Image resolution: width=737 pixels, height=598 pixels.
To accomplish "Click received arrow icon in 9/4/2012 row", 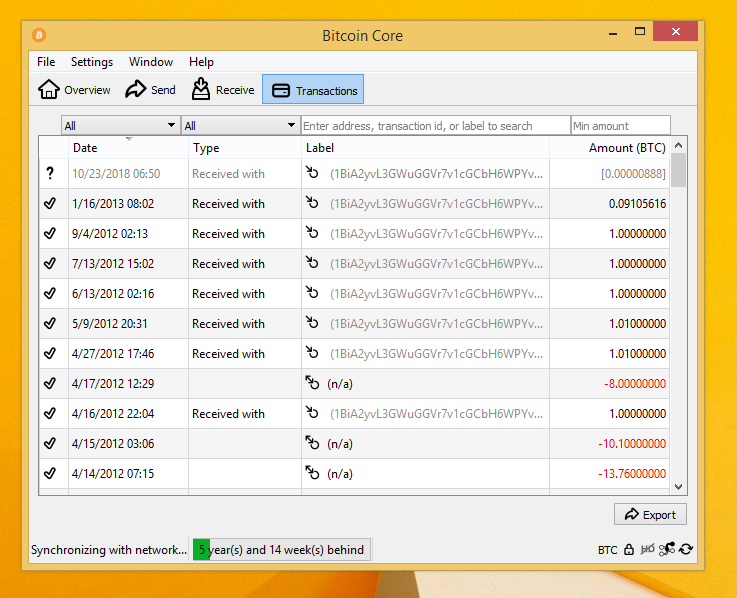I will coord(312,233).
